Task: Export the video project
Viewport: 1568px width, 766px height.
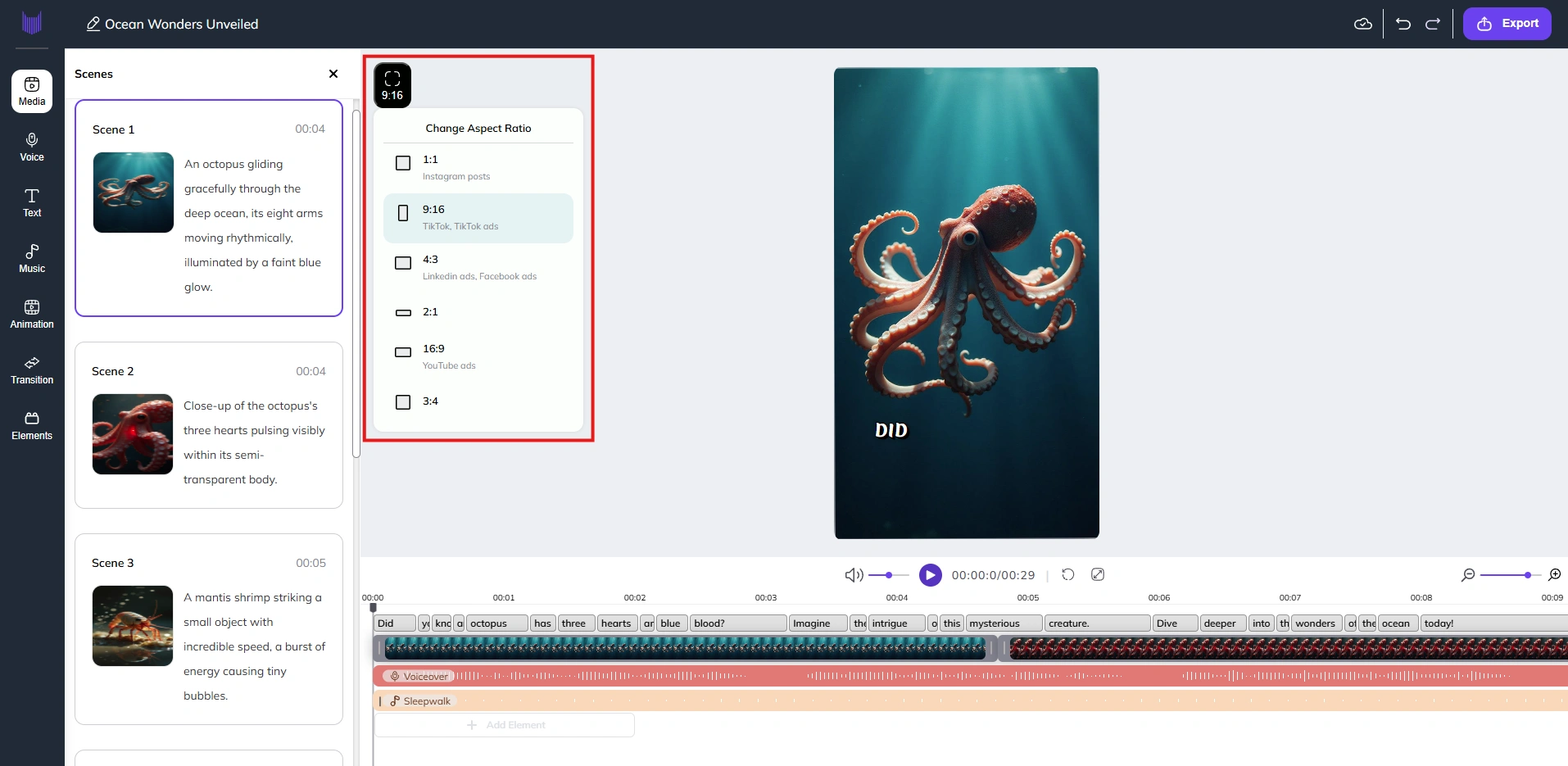Action: pyautogui.click(x=1507, y=24)
